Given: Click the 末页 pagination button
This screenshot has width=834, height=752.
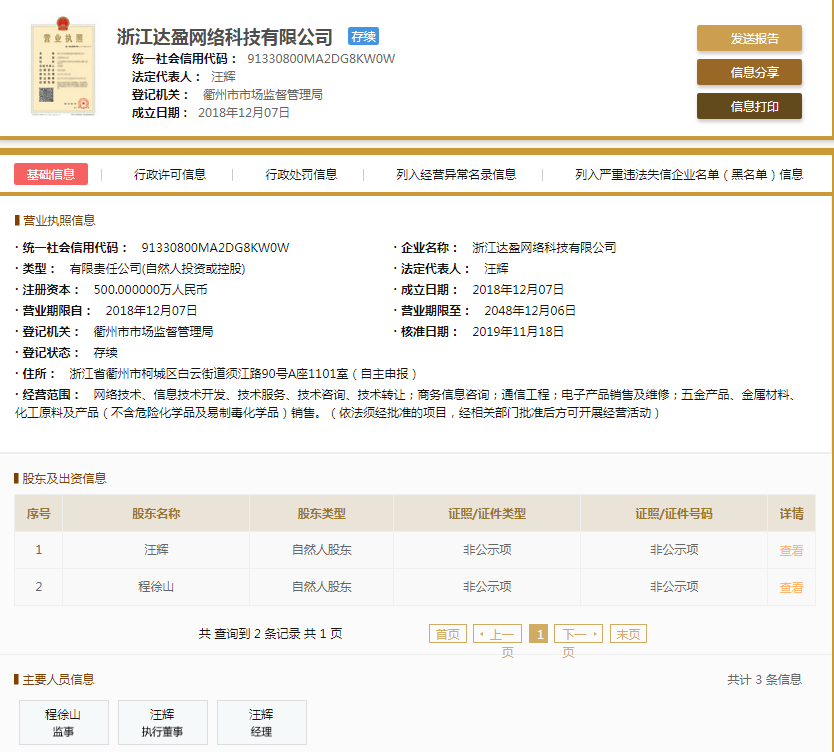Looking at the screenshot, I should [x=627, y=632].
